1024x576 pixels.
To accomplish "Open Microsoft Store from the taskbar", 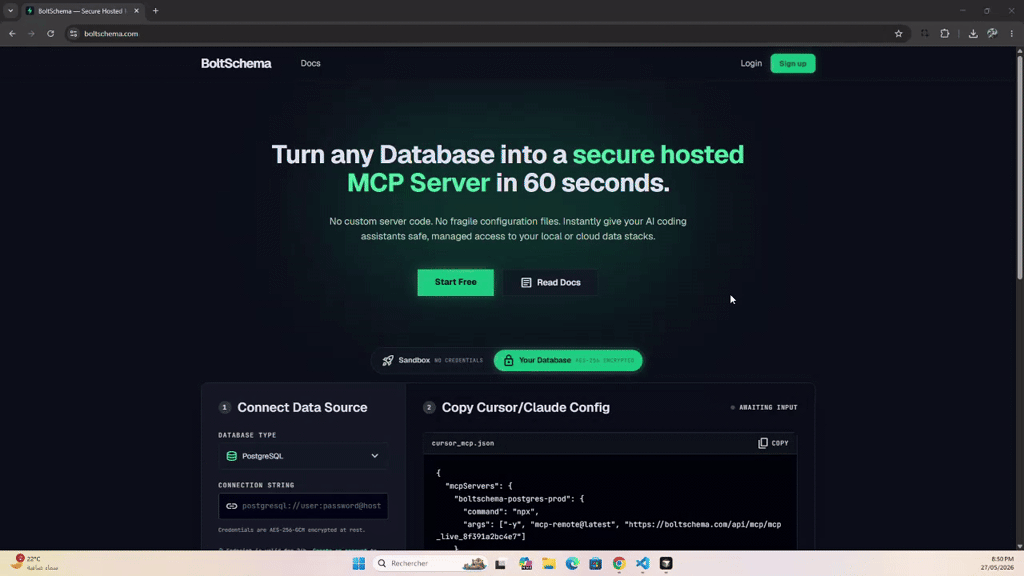I will (x=596, y=563).
